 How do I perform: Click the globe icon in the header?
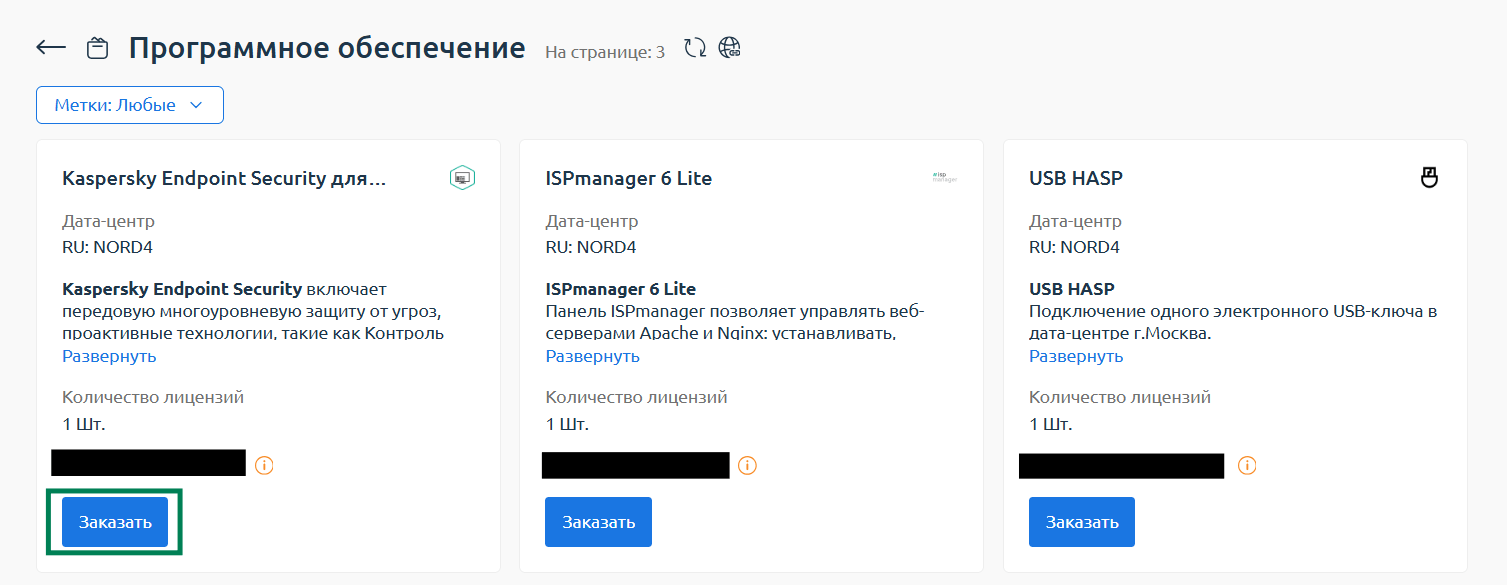(730, 48)
